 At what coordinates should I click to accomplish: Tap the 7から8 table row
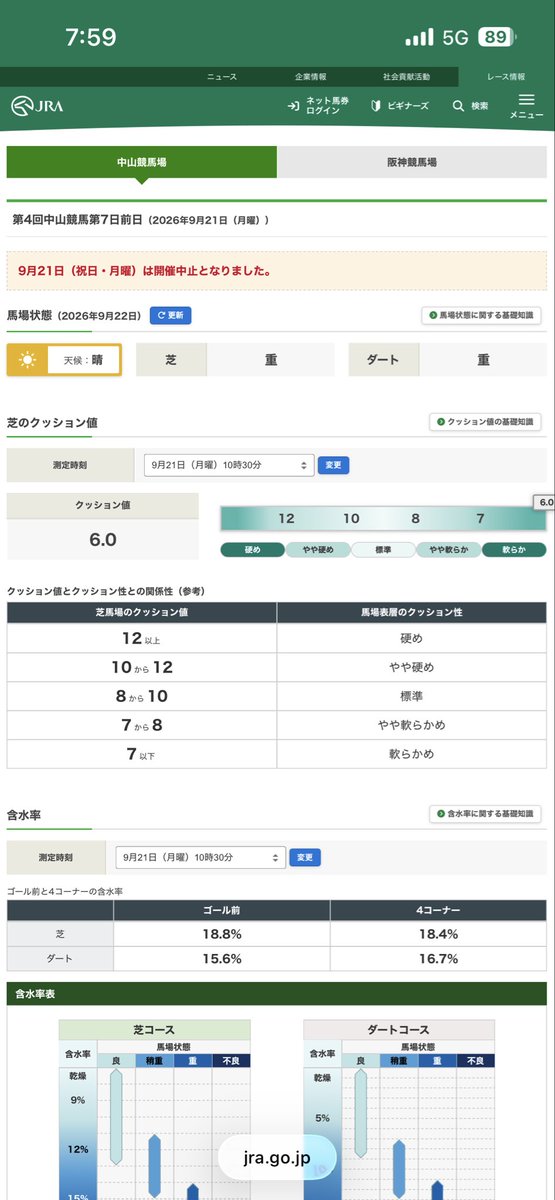click(277, 725)
